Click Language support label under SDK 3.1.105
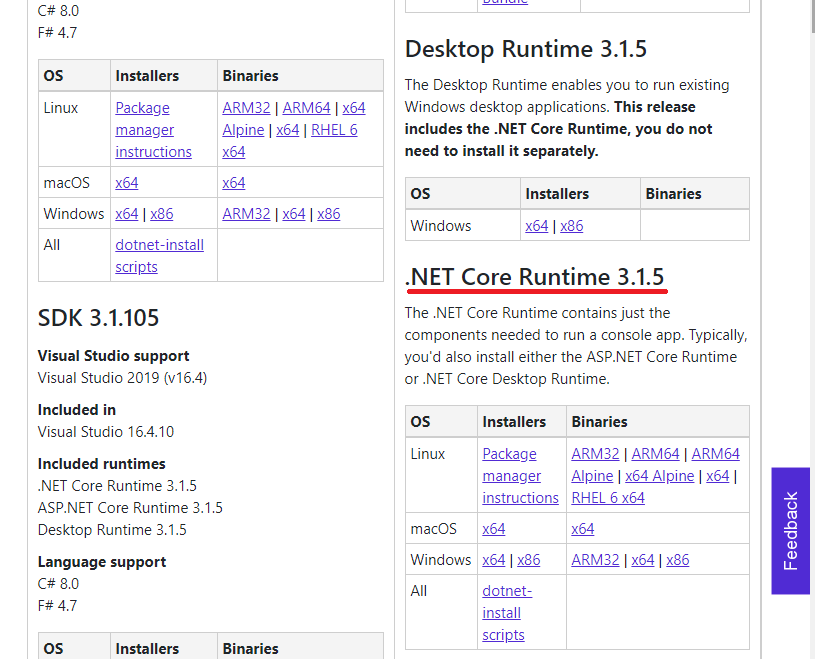Viewport: 815px width, 659px height. coord(102,562)
